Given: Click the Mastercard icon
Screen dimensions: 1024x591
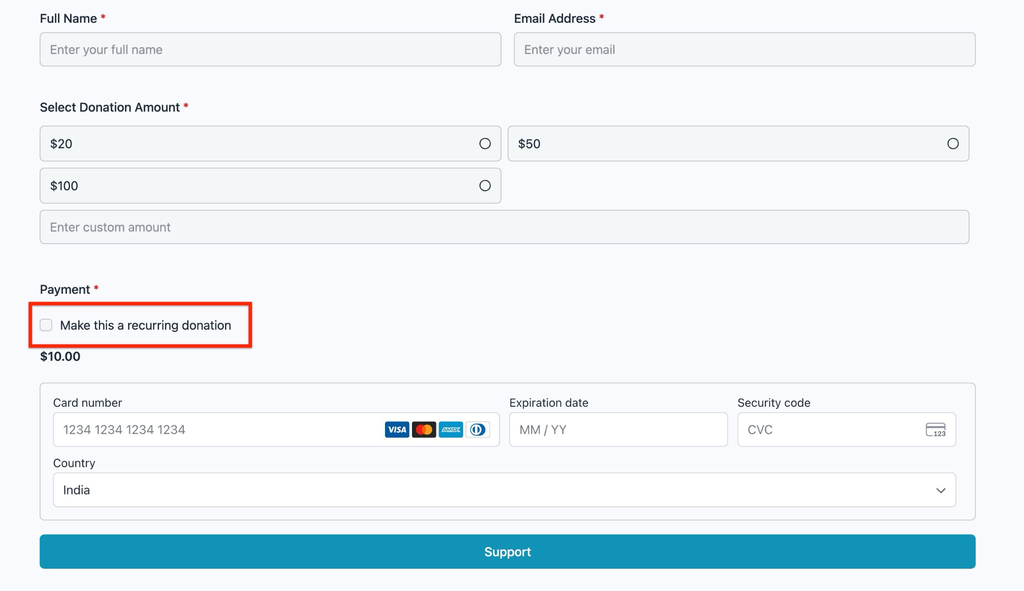Looking at the screenshot, I should (424, 430).
